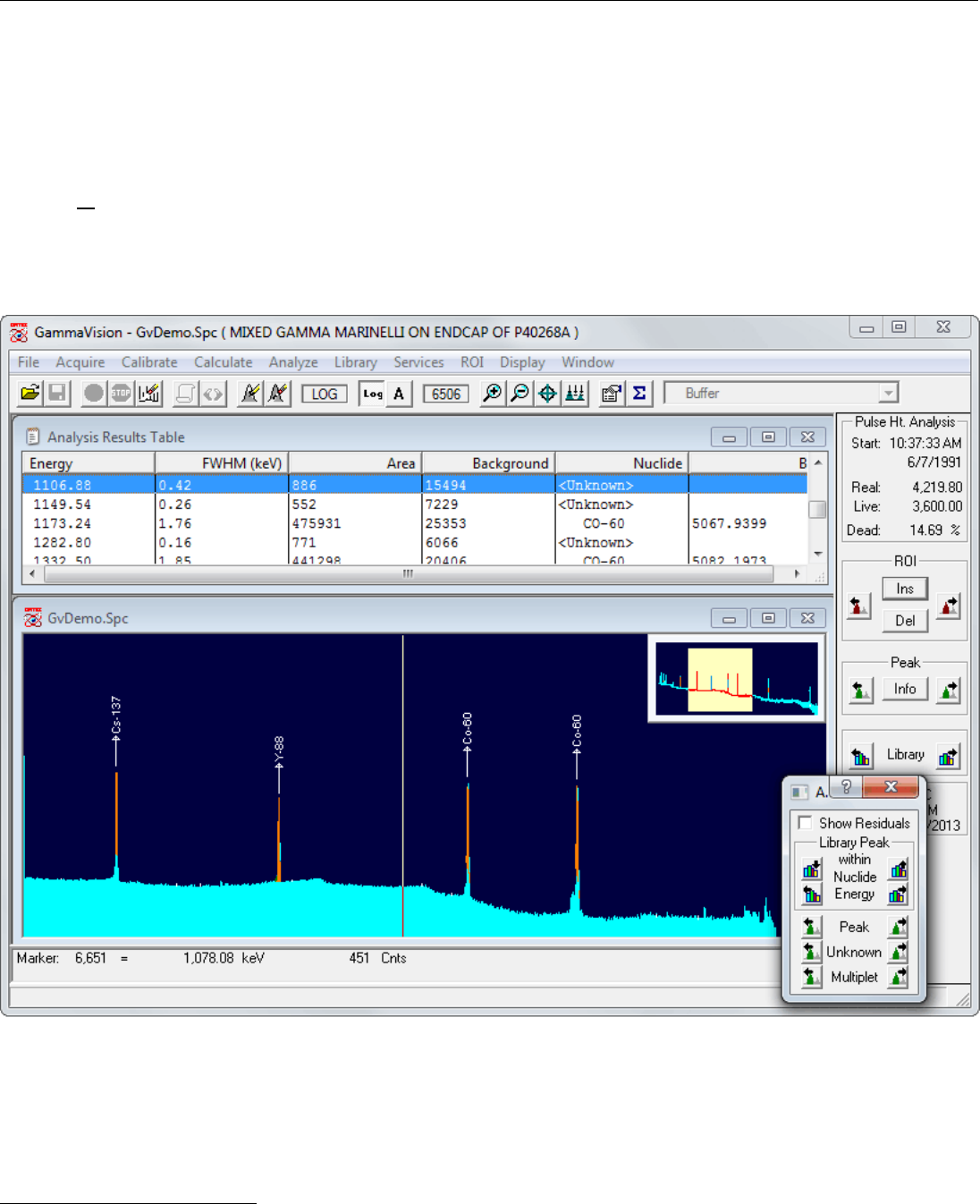Click the FWHM (keV) column header
The width and height of the screenshot is (980, 1204).
point(222,463)
